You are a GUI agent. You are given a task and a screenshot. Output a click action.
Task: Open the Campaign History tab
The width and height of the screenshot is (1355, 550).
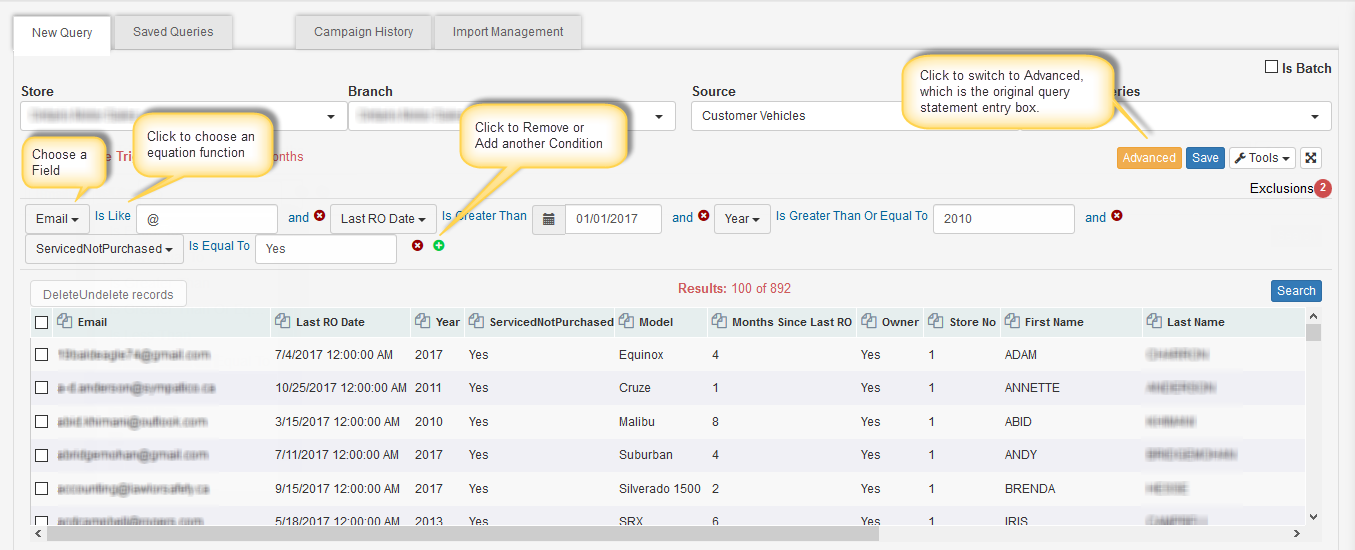coord(363,32)
